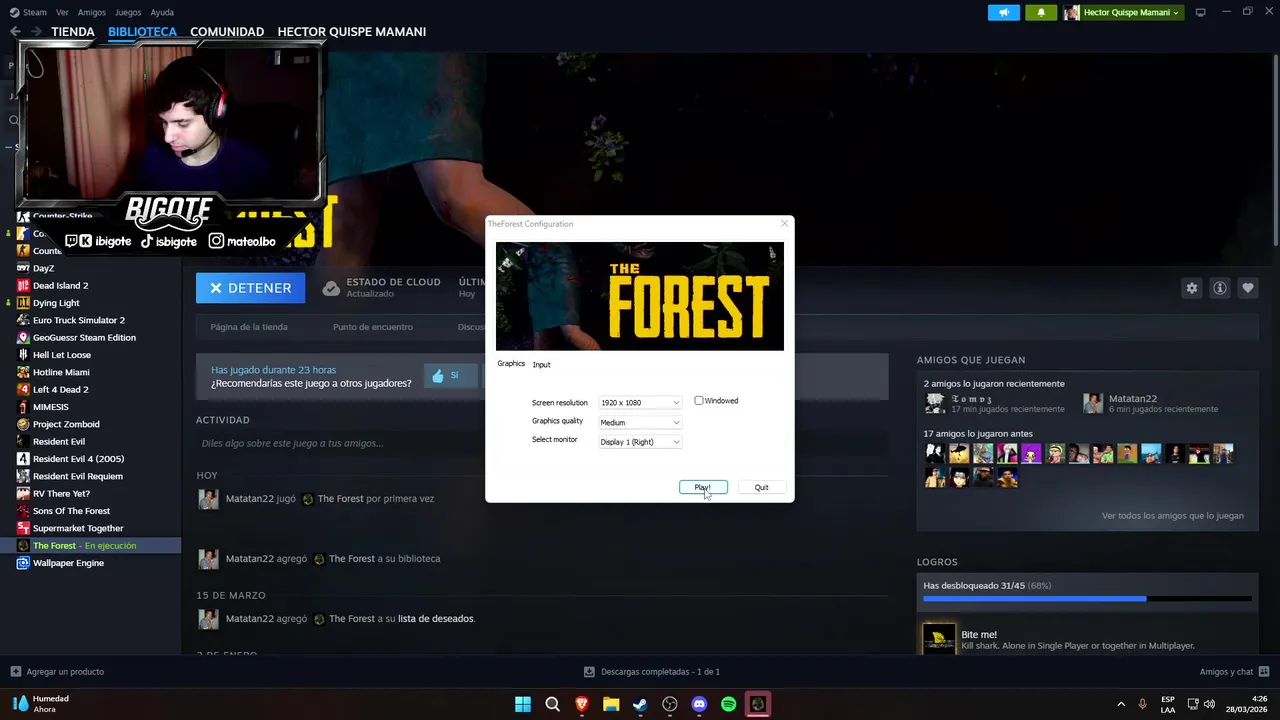1280x720 pixels.
Task: Open the Amigos menu
Action: coord(92,12)
